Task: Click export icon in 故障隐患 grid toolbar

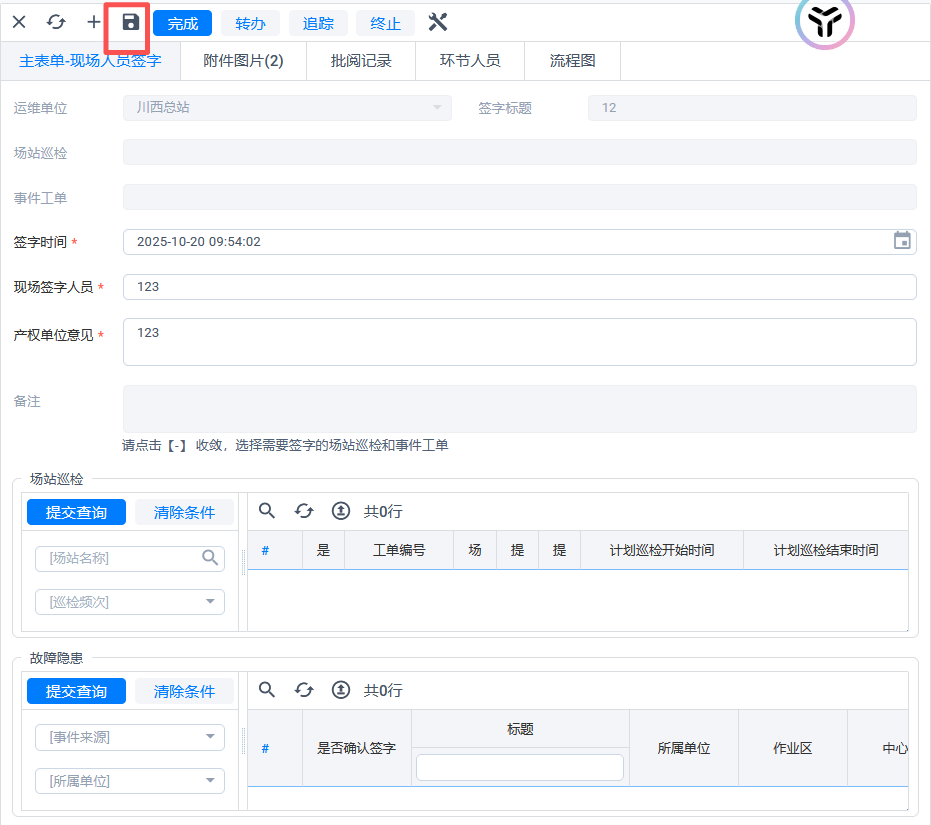Action: [x=340, y=690]
